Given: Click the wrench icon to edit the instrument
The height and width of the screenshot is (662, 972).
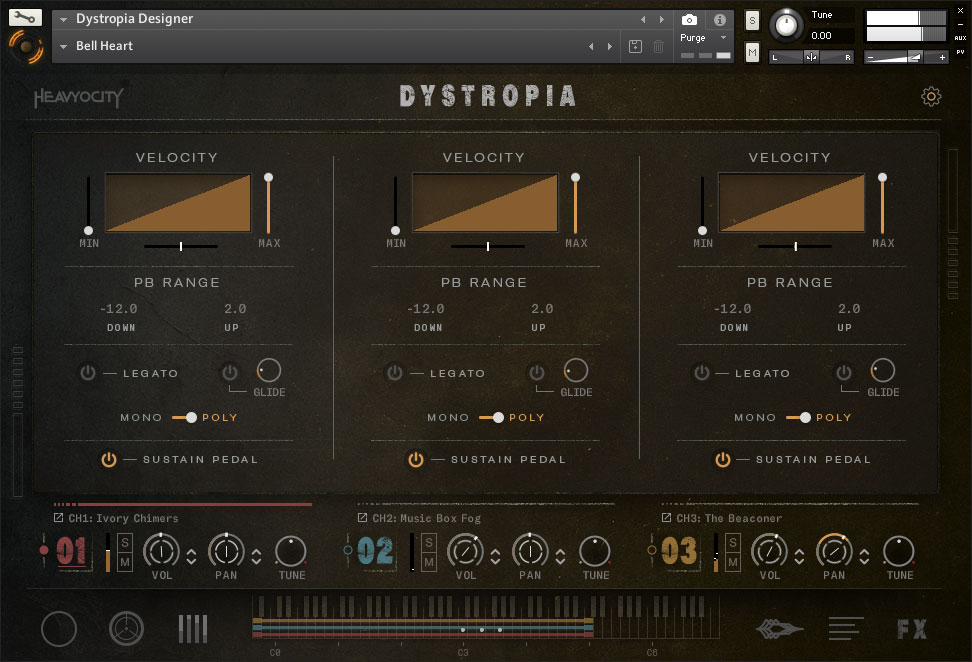Looking at the screenshot, I should point(25,17).
